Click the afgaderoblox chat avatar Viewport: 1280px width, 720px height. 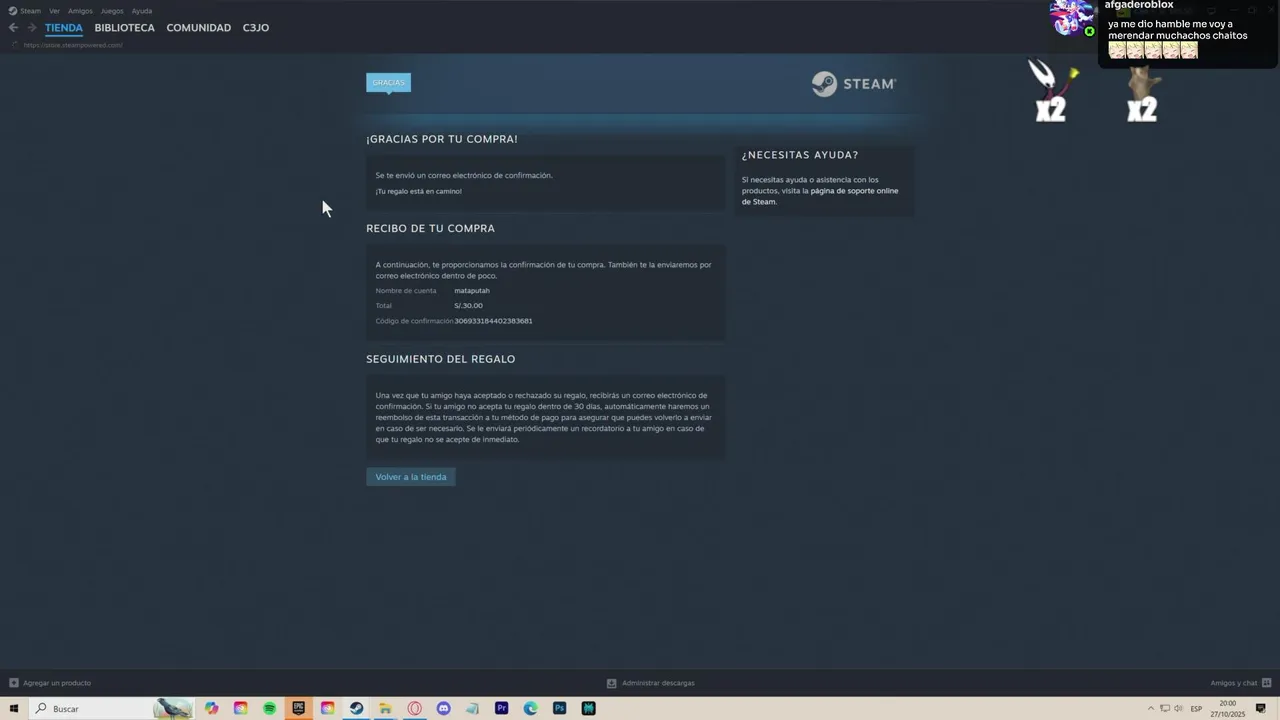click(x=1072, y=18)
